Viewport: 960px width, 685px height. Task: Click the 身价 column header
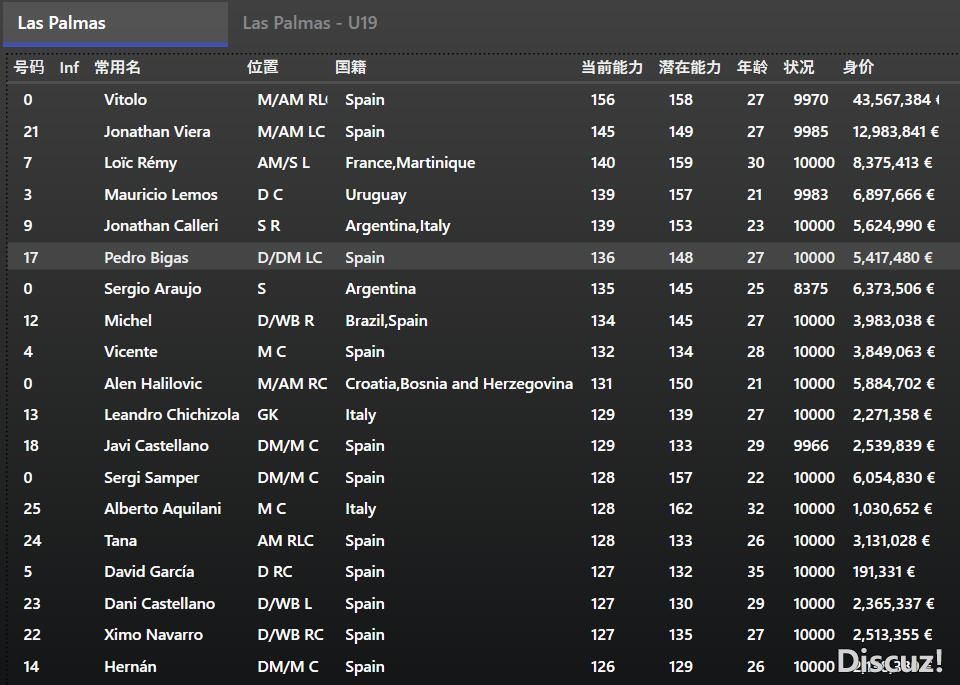click(858, 67)
